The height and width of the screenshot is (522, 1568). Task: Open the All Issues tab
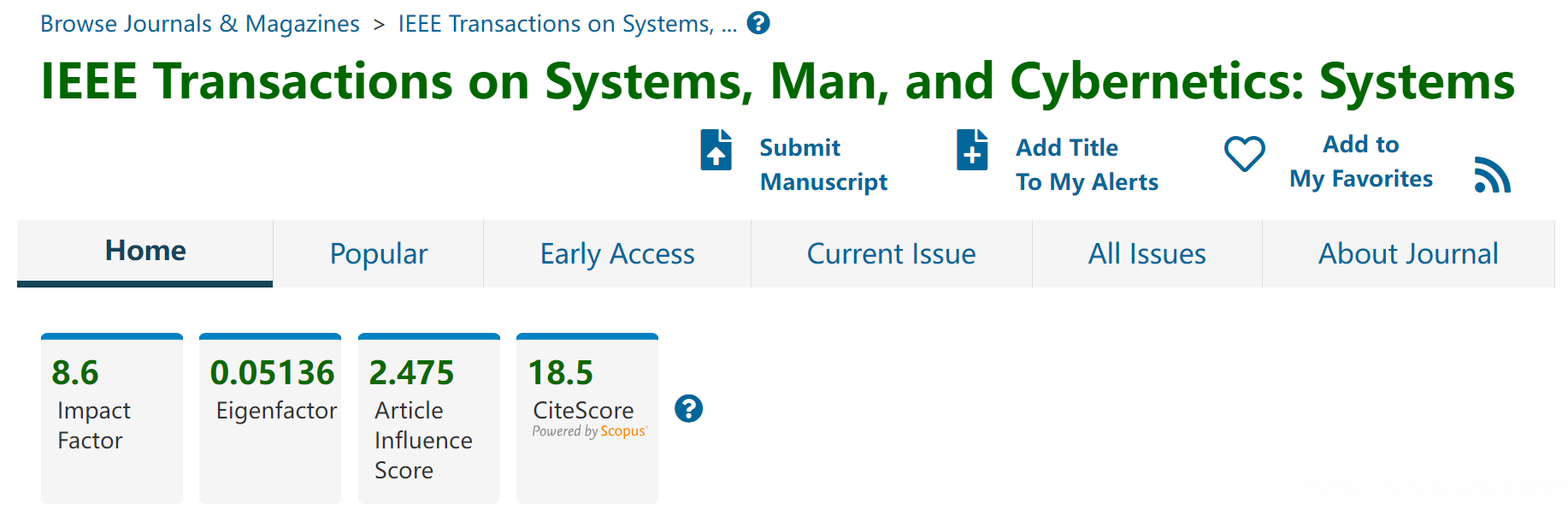(1147, 253)
